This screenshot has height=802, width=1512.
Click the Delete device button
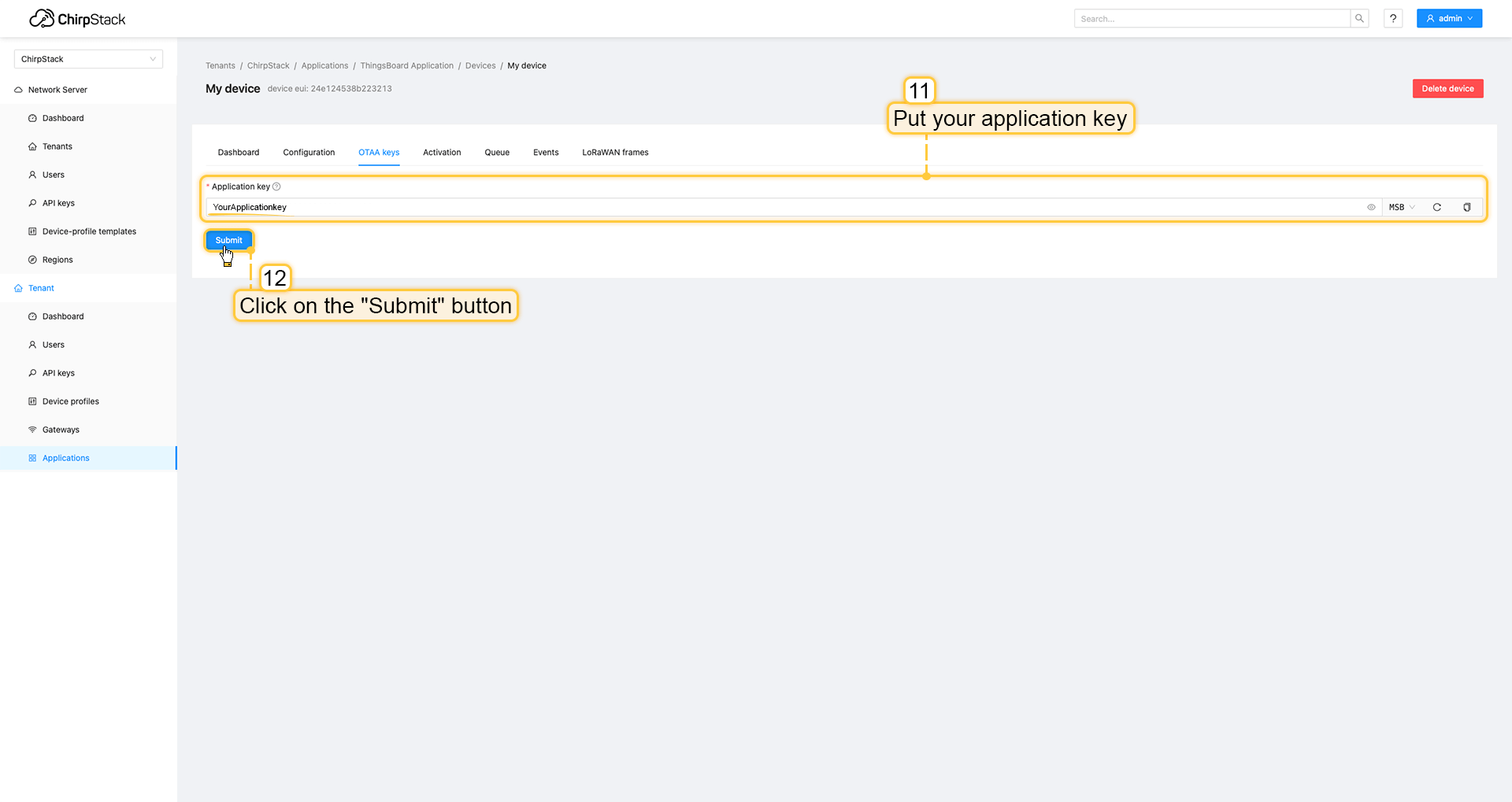click(1447, 89)
